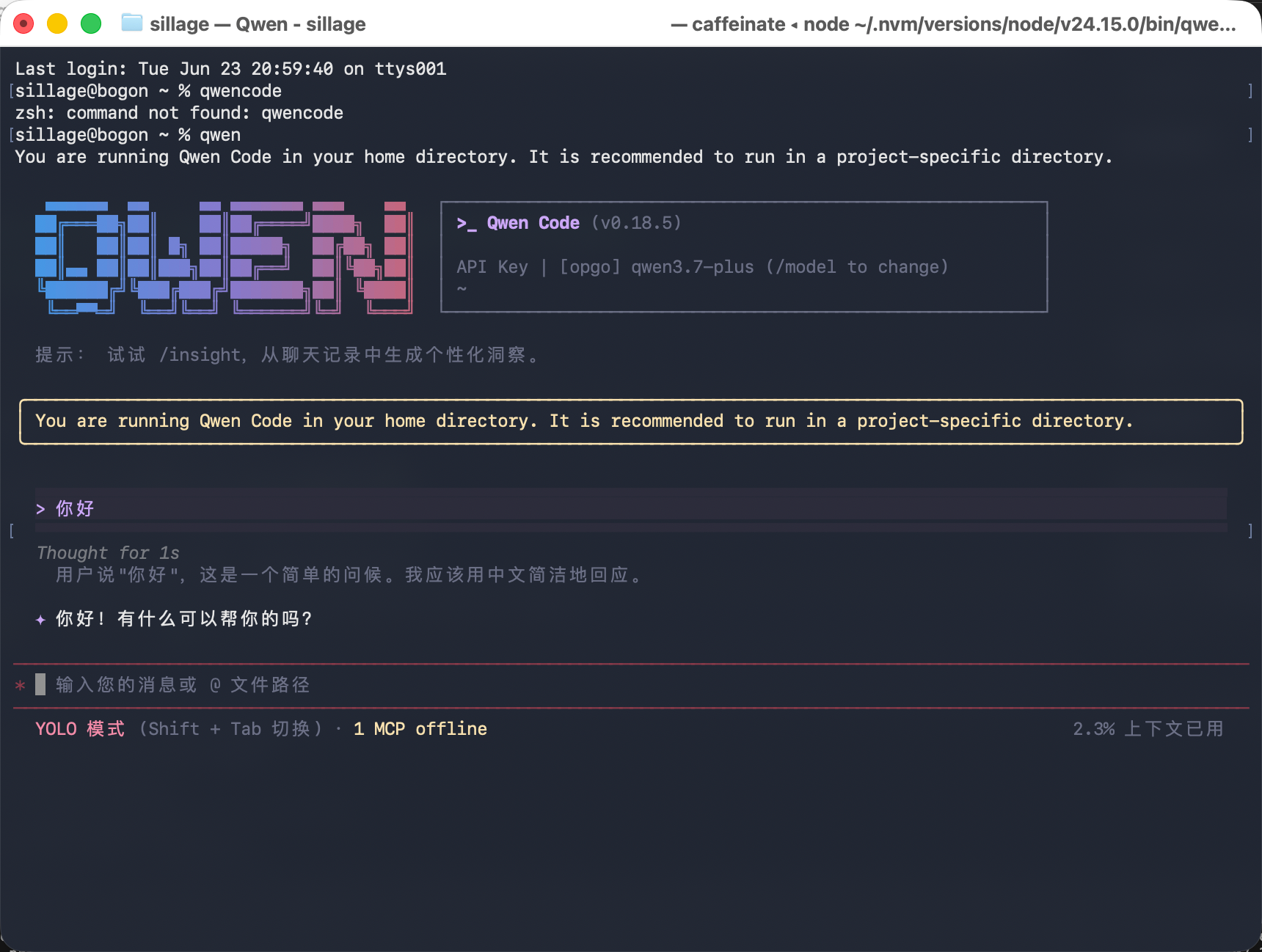Click the > prompt marker before 你好
This screenshot has width=1262, height=952.
click(40, 509)
